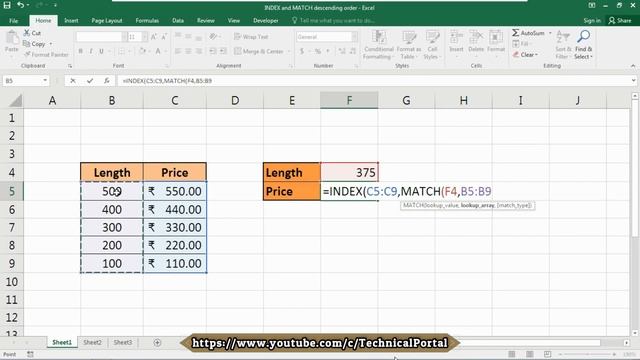Image resolution: width=640 pixels, height=360 pixels.
Task: Click the Decrease Indent icon
Action: [x=213, y=51]
